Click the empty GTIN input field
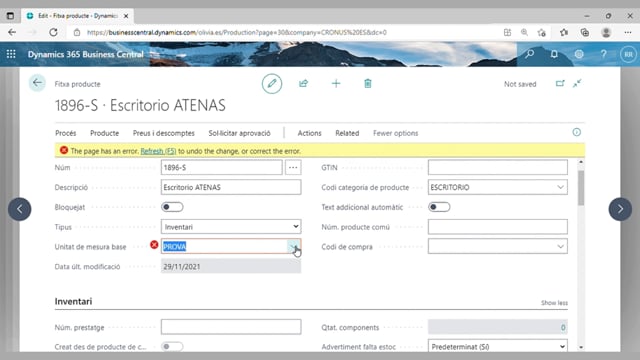The height and width of the screenshot is (360, 640). [x=498, y=167]
